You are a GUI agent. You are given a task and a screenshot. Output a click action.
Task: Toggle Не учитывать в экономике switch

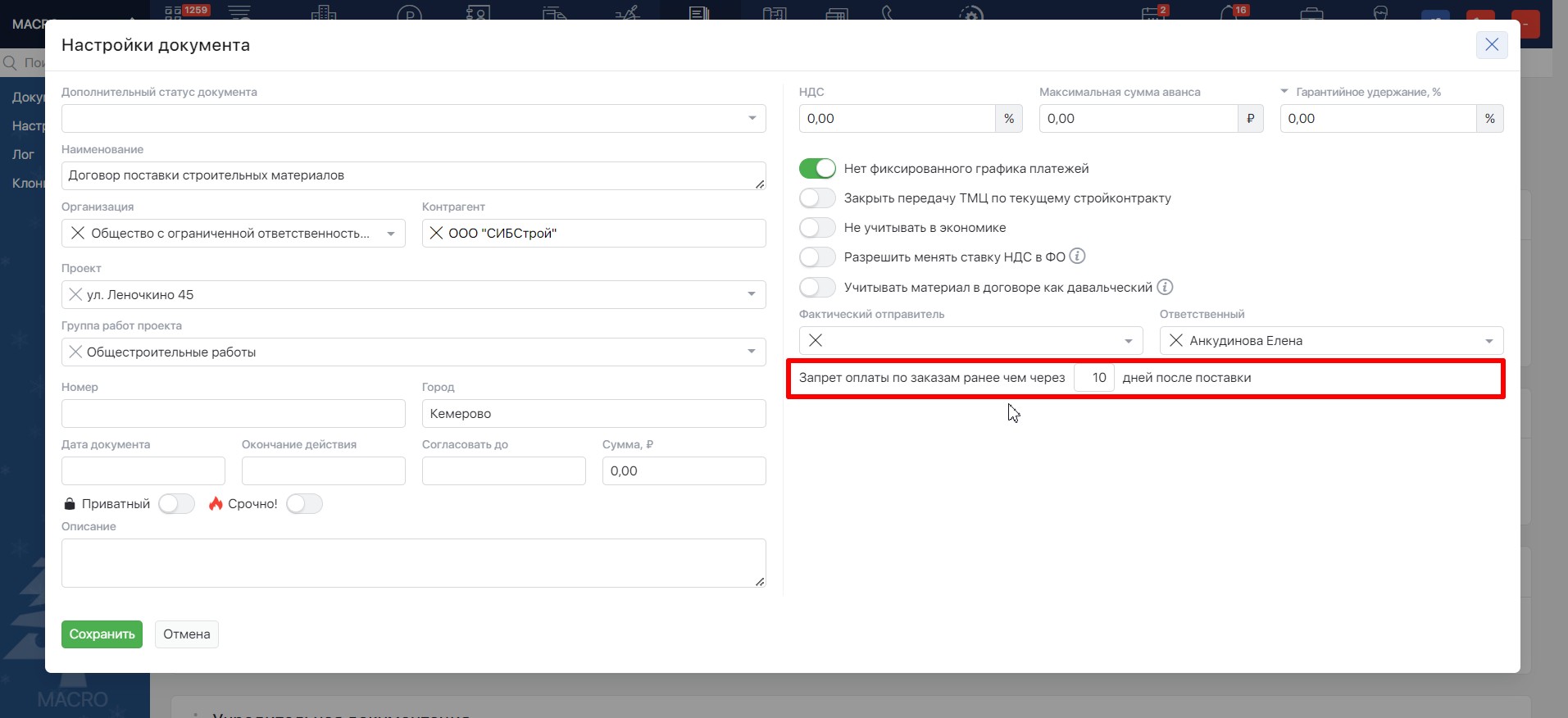pos(817,228)
